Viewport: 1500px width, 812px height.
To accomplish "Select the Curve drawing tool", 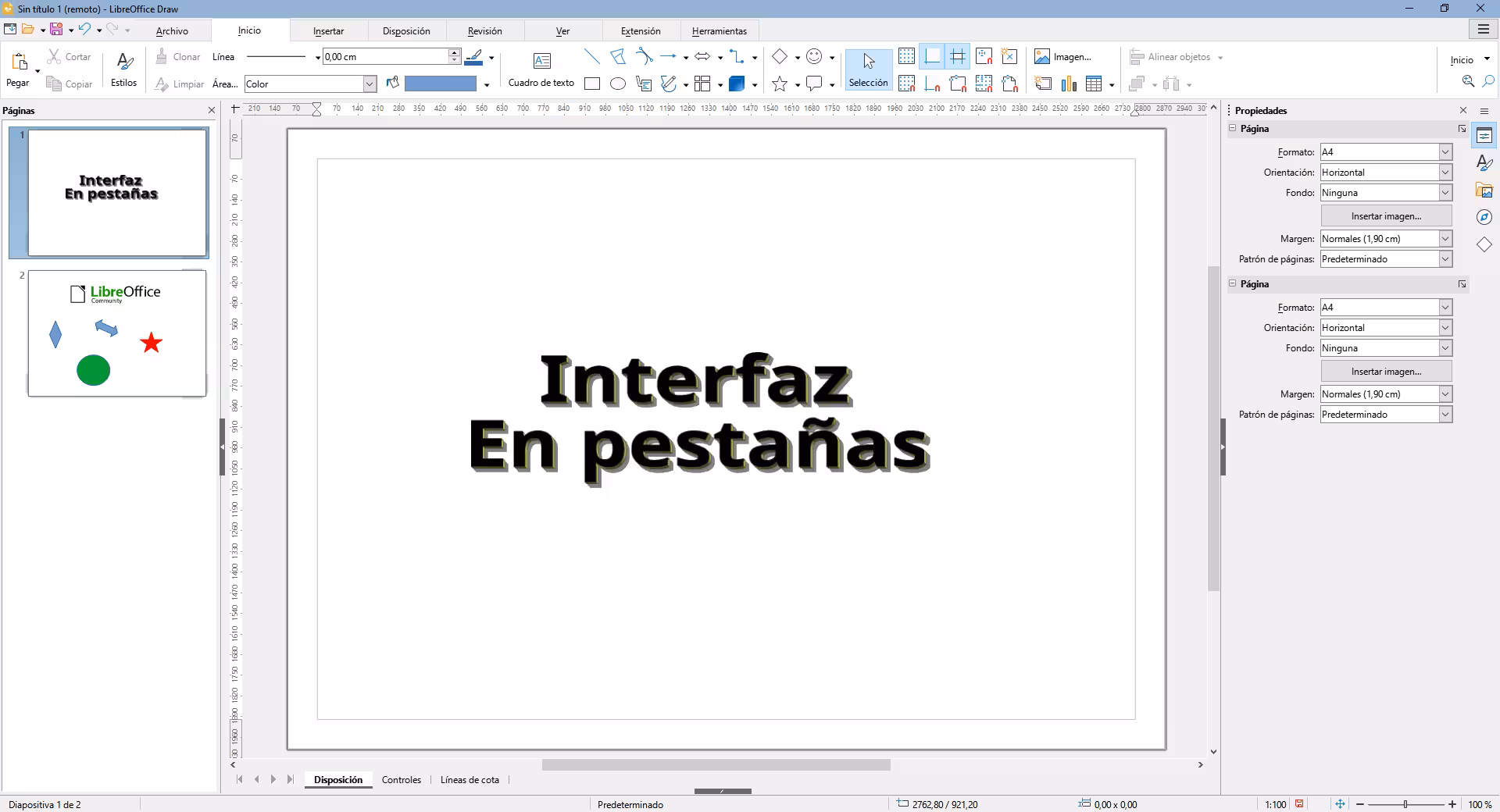I will pyautogui.click(x=644, y=57).
